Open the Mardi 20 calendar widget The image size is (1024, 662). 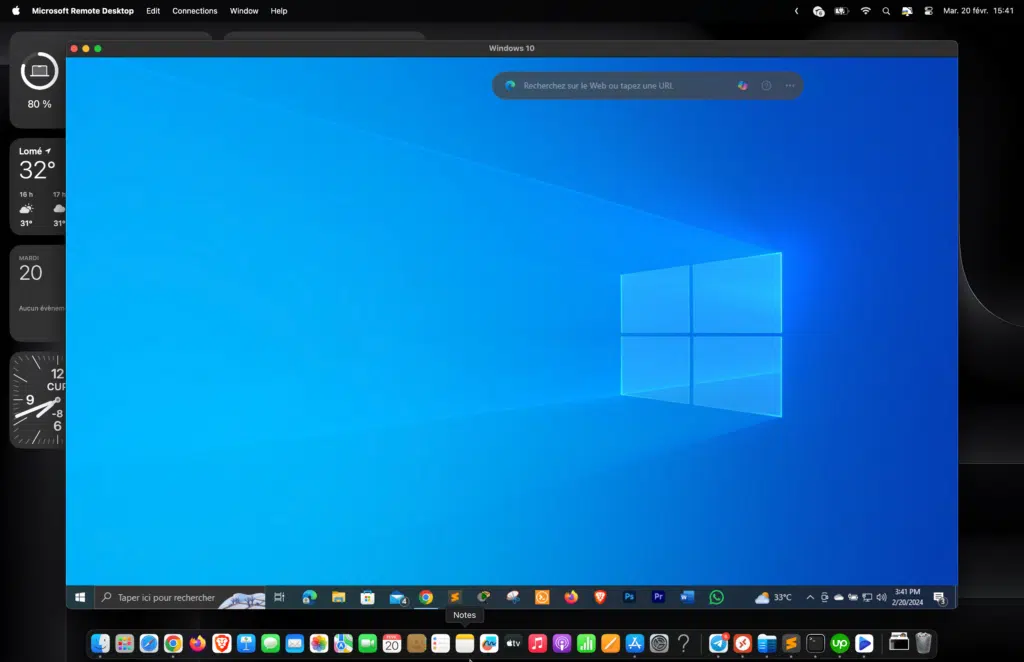(38, 293)
